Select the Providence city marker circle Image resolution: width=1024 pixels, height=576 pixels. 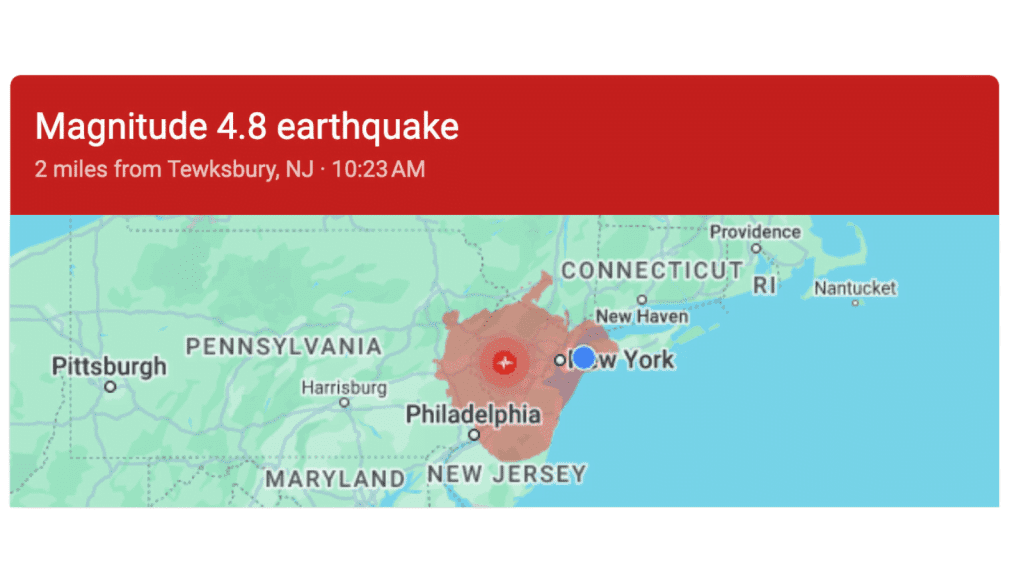pos(756,248)
